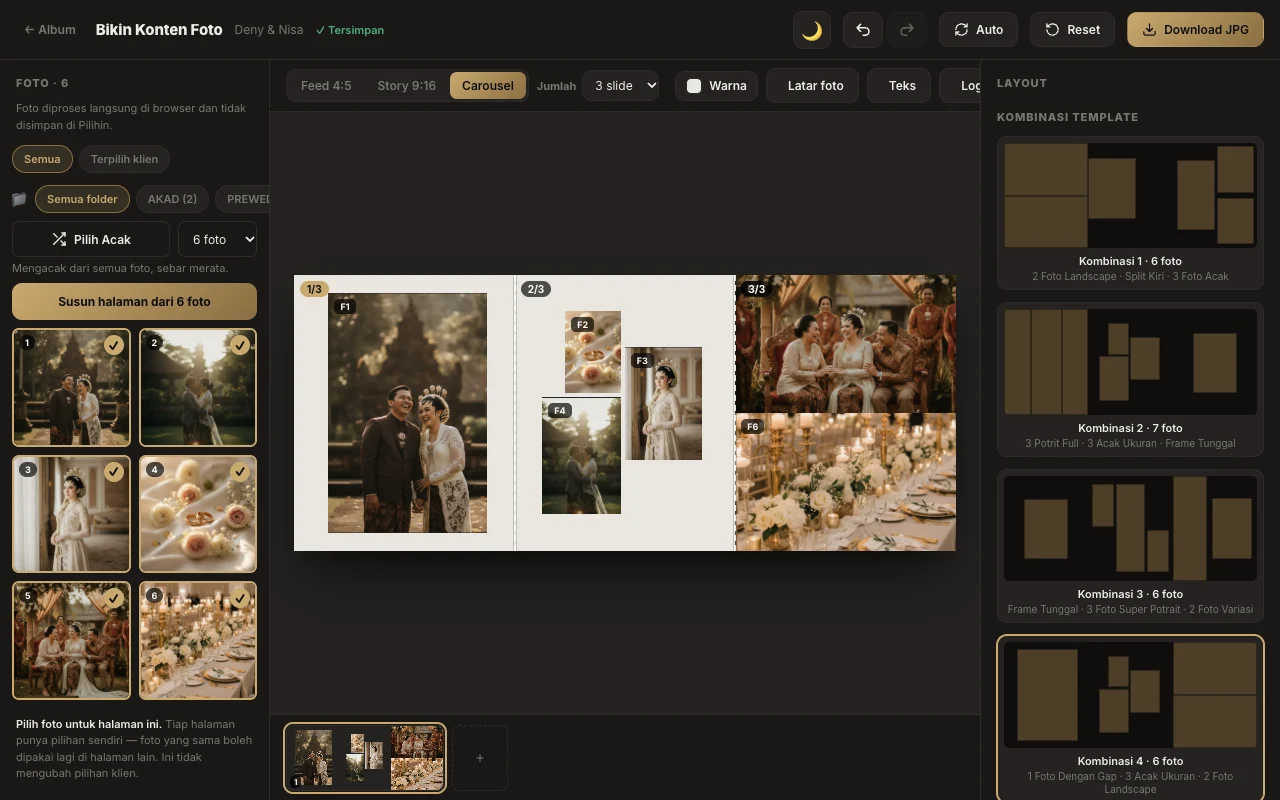
Task: Choose Kombinasi 2 · 7 foto template
Action: pyautogui.click(x=1130, y=380)
